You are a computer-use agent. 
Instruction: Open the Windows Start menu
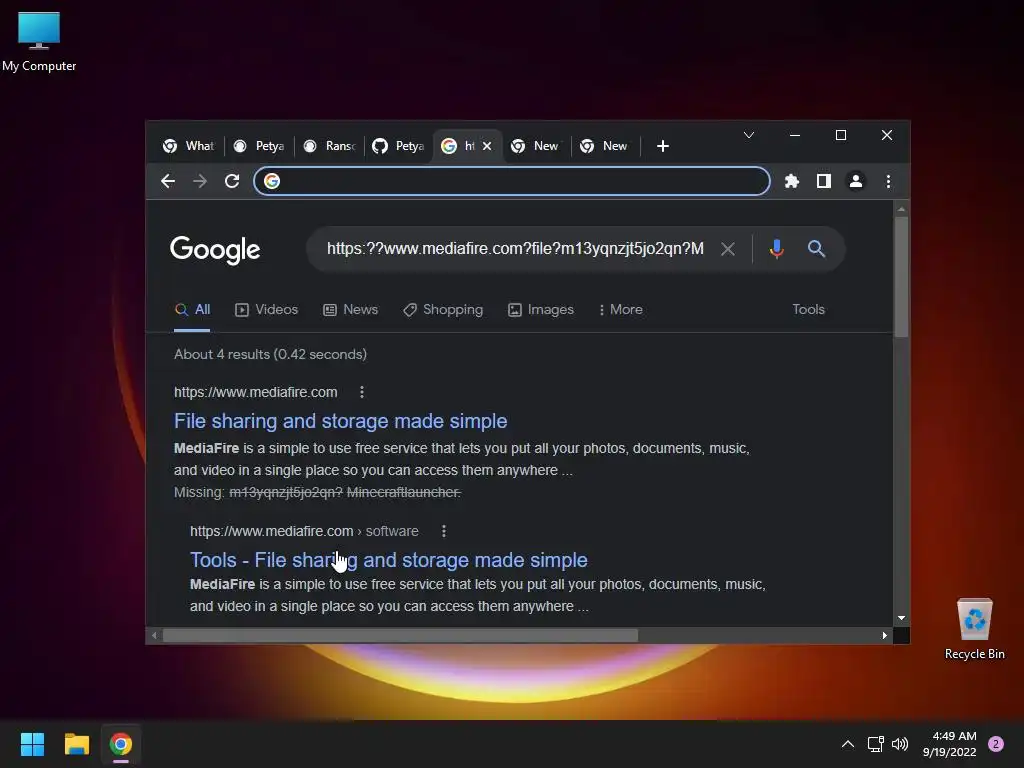coord(32,744)
